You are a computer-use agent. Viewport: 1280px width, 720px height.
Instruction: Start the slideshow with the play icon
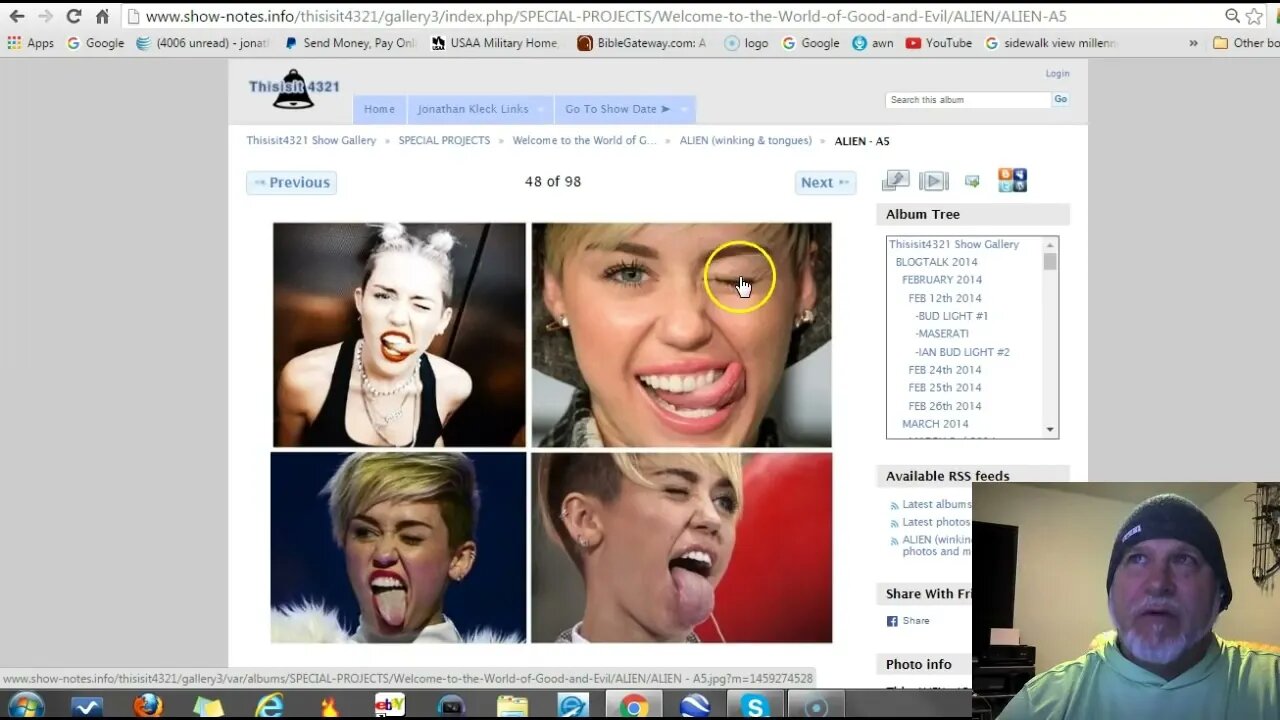[x=933, y=181]
